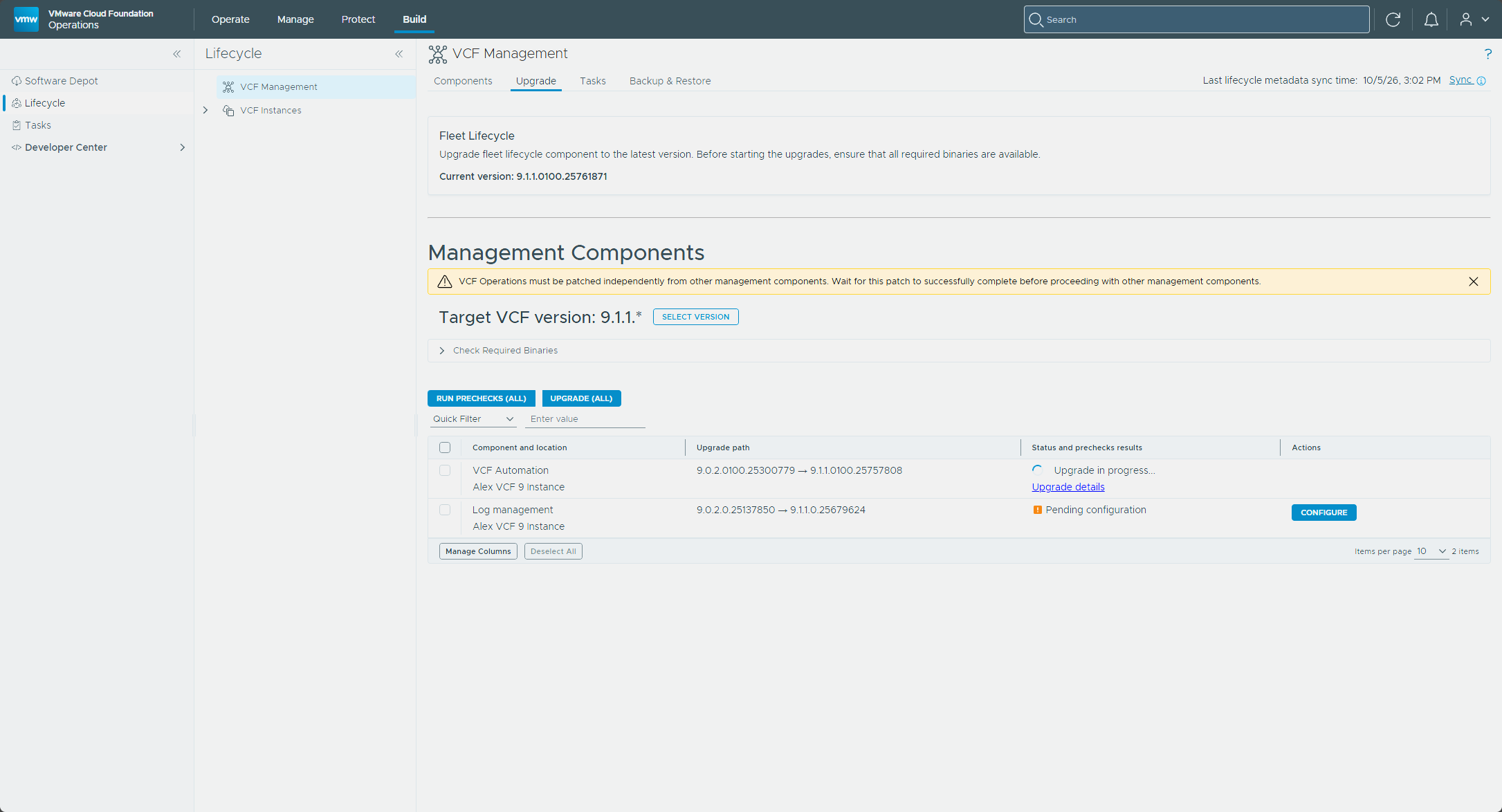Switch to the Manage menu
Viewport: 1502px width, 812px height.
[x=295, y=19]
